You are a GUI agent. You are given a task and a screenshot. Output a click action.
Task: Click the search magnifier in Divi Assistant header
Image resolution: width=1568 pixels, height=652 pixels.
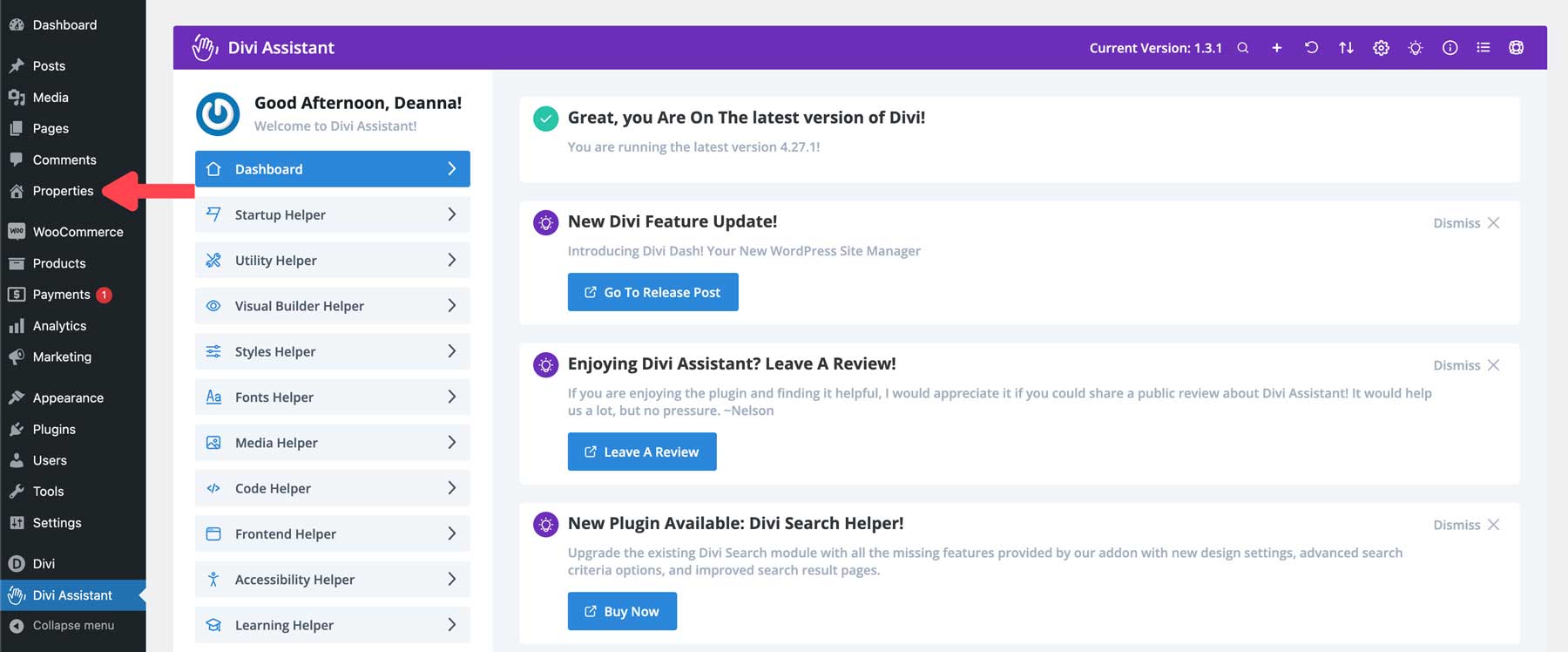point(1243,48)
